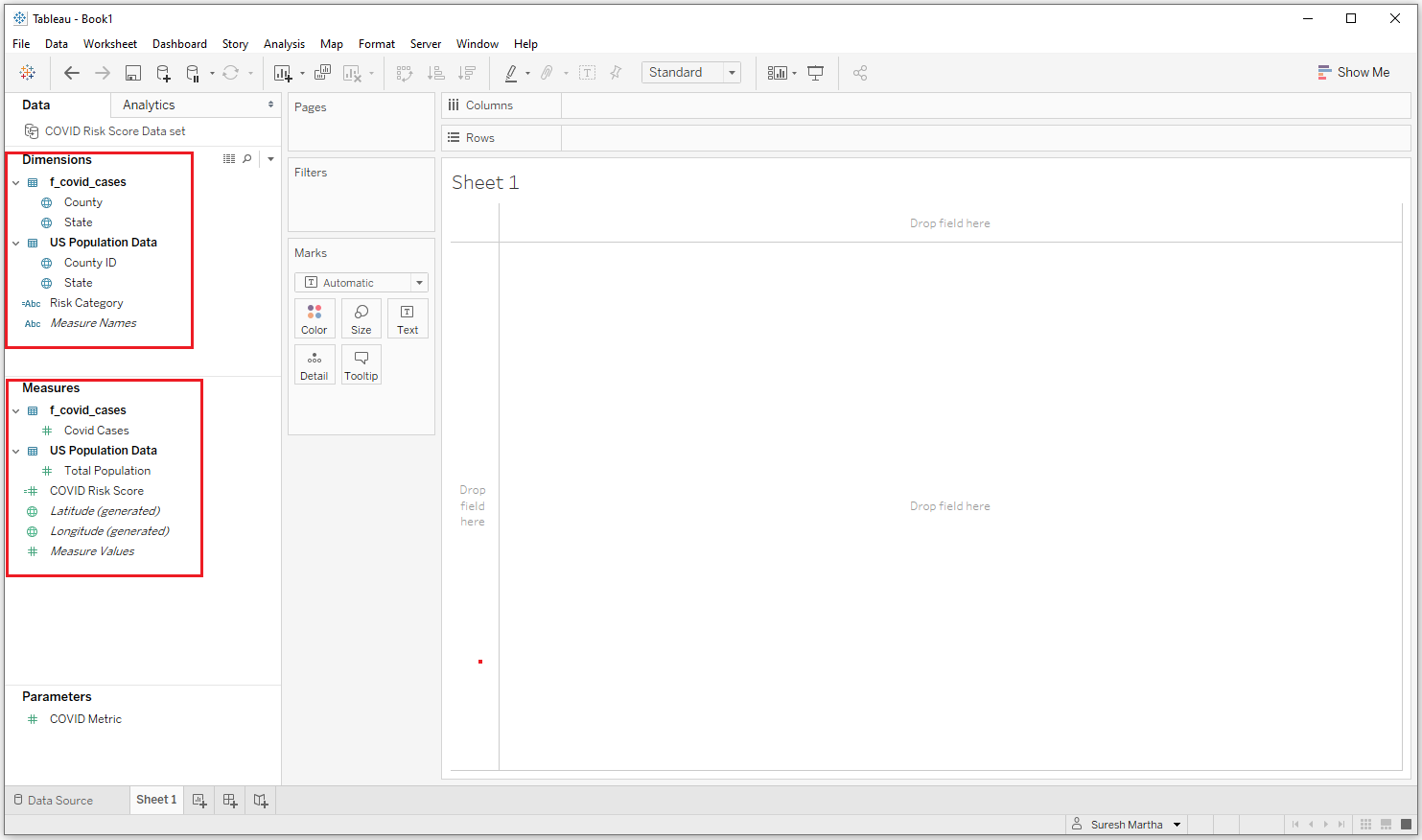Go to the Data Source page

(x=59, y=800)
